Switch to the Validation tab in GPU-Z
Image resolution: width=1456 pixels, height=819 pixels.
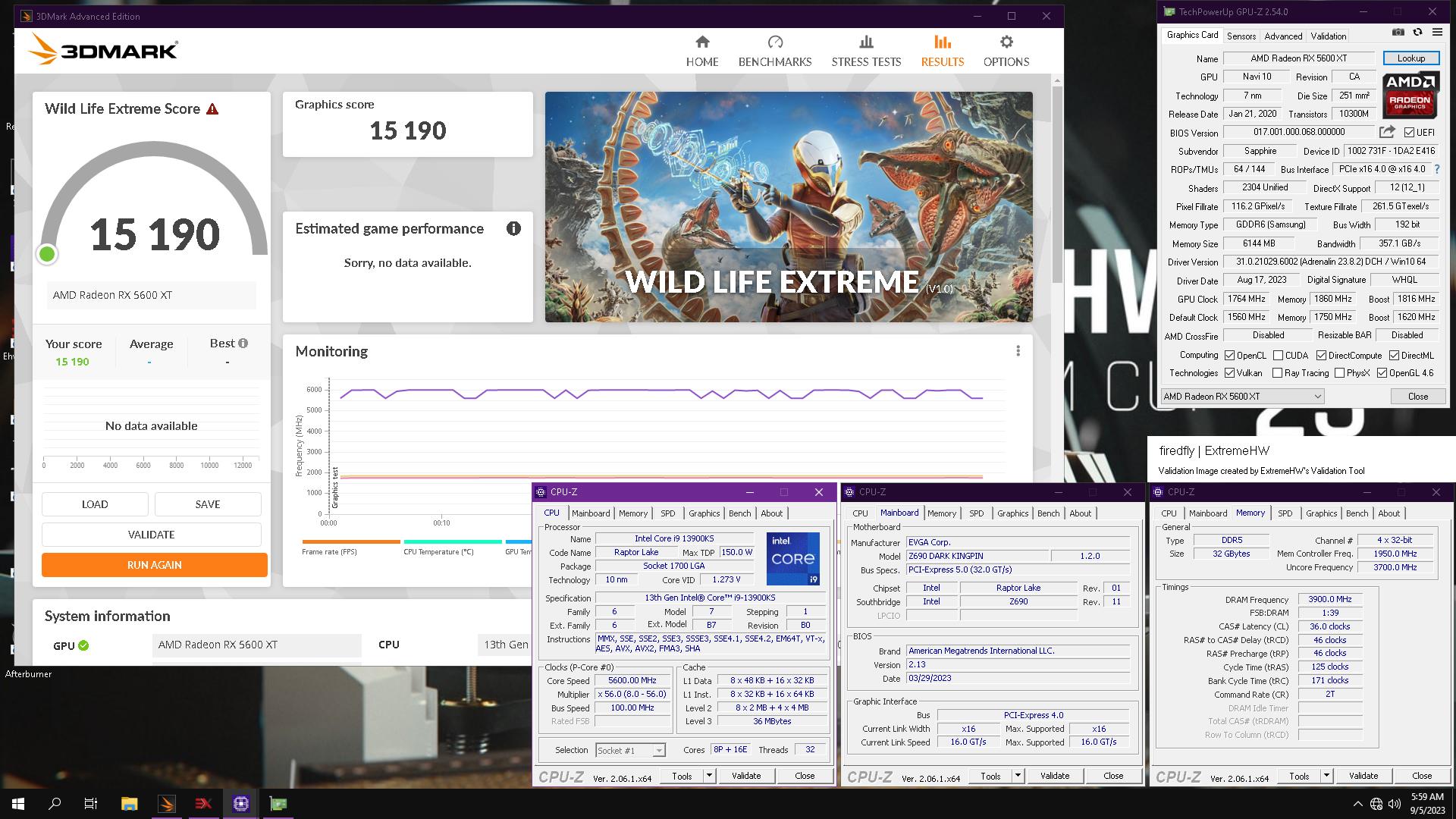click(1329, 36)
